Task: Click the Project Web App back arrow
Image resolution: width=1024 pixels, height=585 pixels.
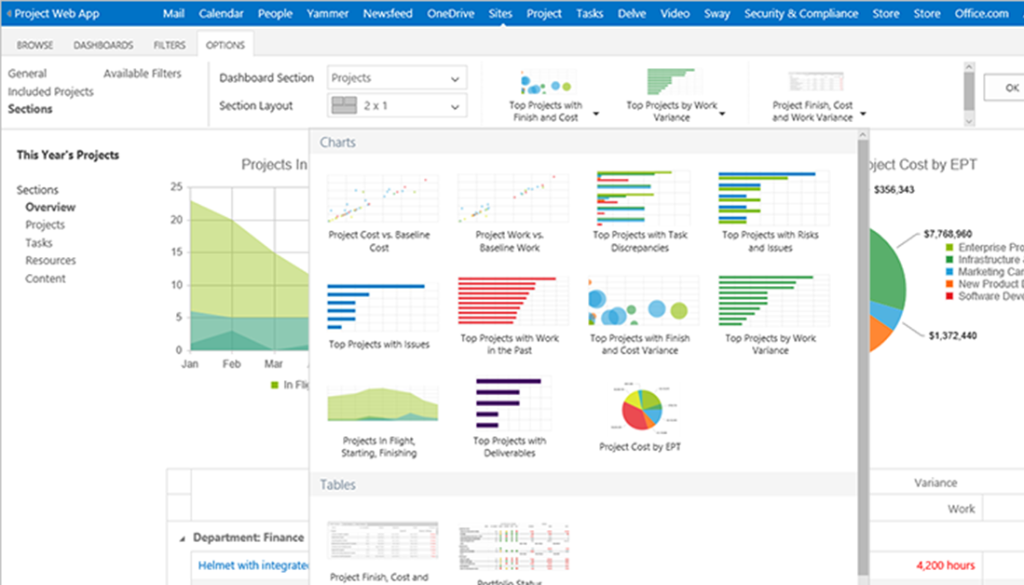Action: [8, 13]
